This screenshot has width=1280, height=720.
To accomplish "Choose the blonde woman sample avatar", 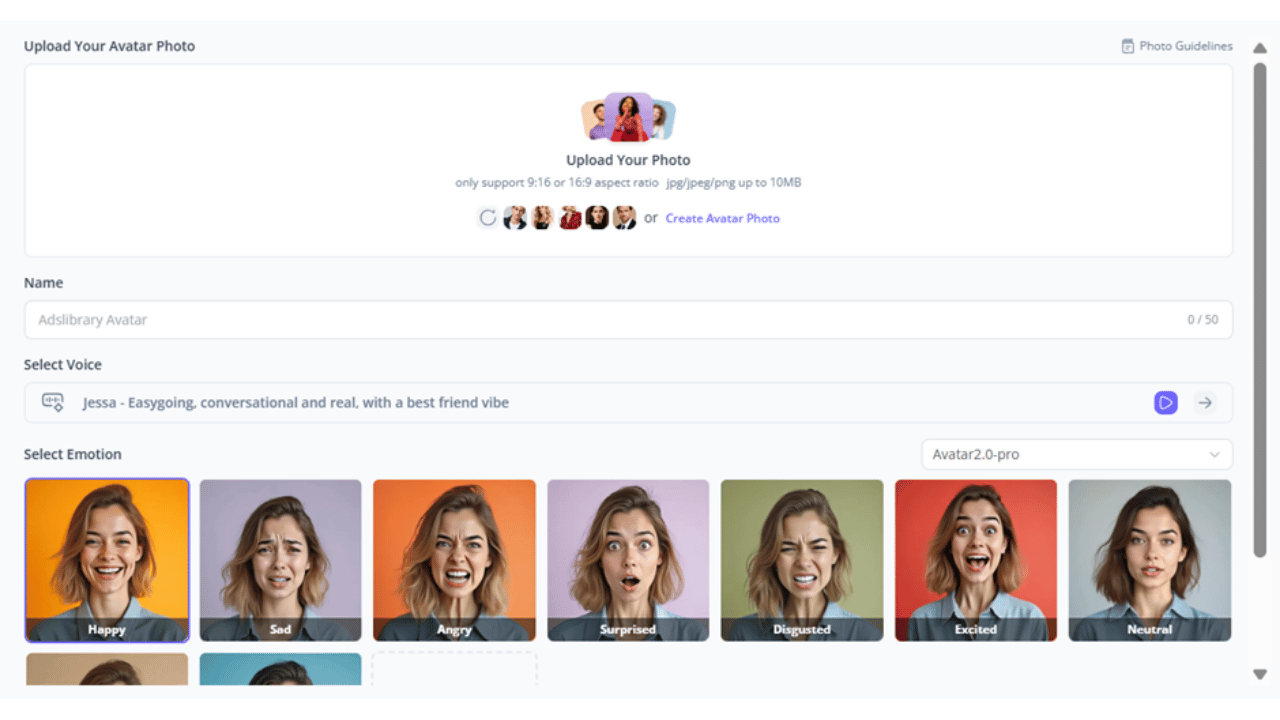I will pyautogui.click(x=542, y=218).
